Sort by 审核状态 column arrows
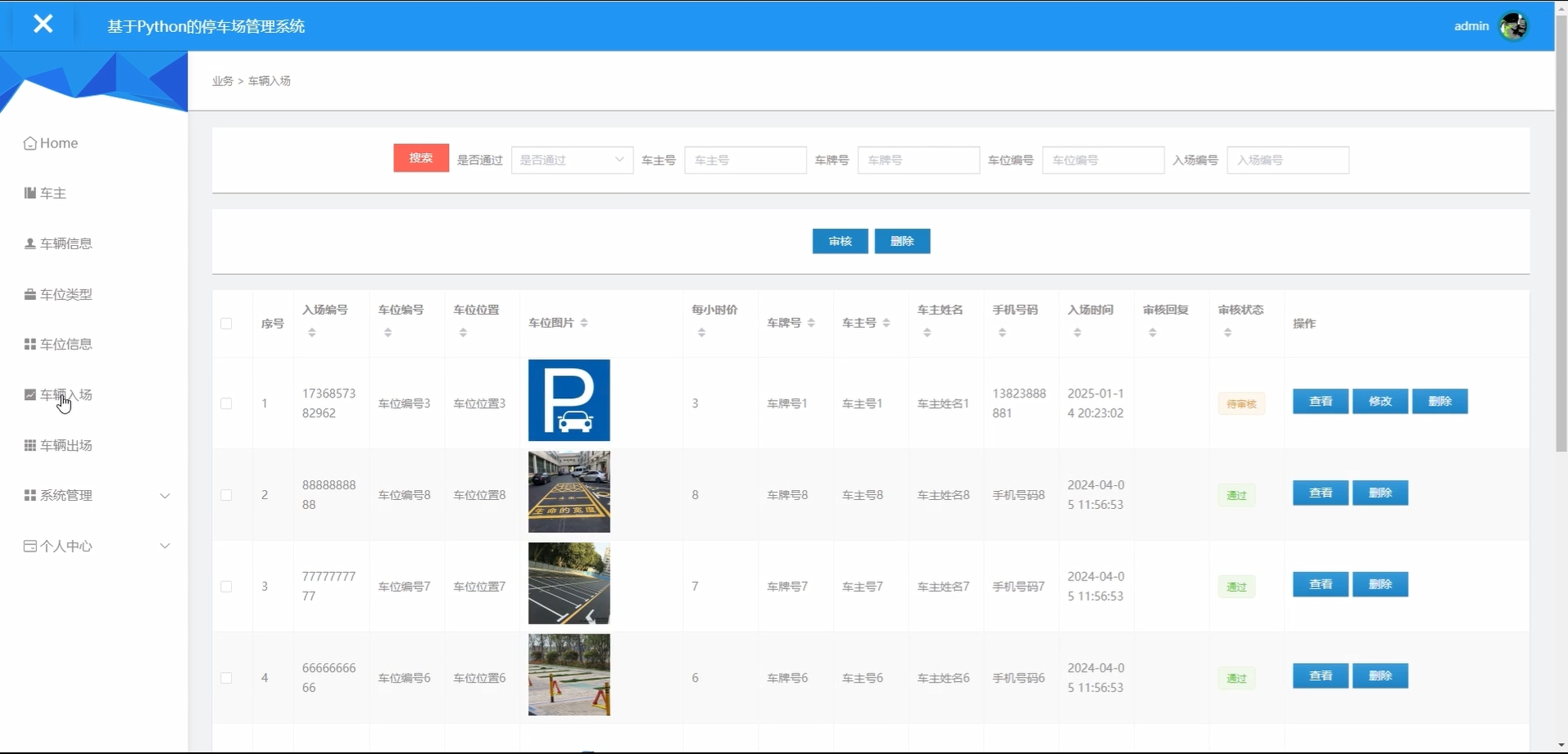The width and height of the screenshot is (1568, 754). 1228,333
